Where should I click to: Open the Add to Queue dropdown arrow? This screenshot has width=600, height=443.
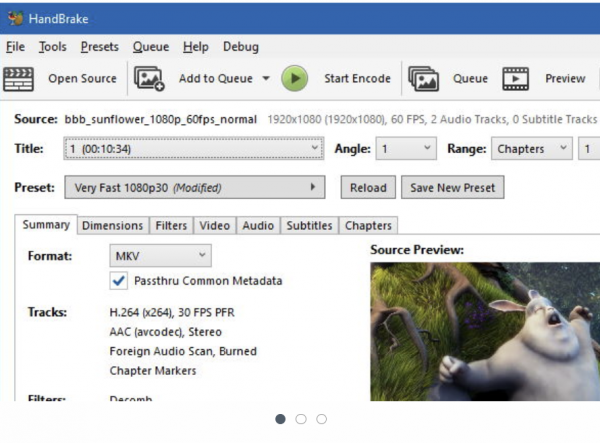click(x=266, y=78)
